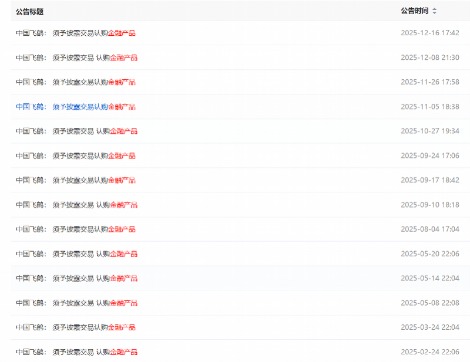Select the timestamp text 2025-11-05 18:38
Screen dimensions: 470x362
click(430, 106)
